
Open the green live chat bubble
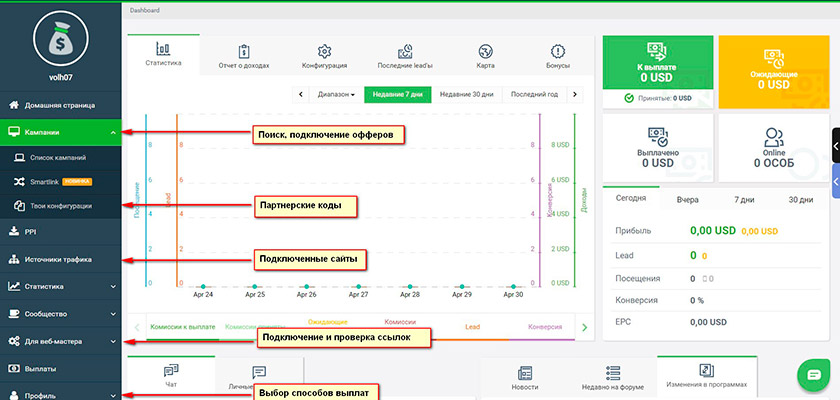point(813,375)
